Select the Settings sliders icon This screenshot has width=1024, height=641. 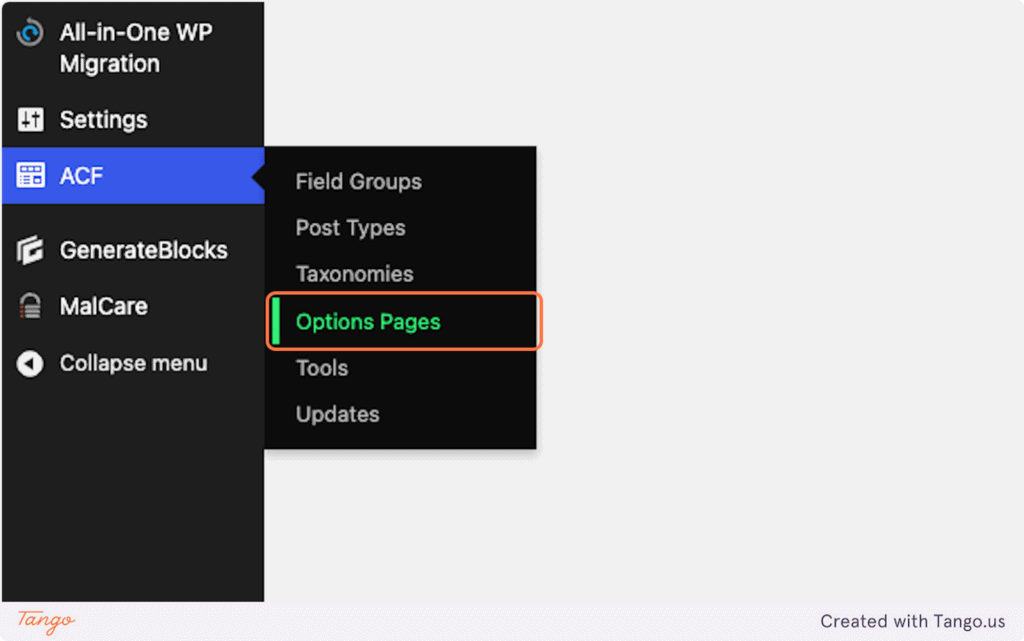29,120
